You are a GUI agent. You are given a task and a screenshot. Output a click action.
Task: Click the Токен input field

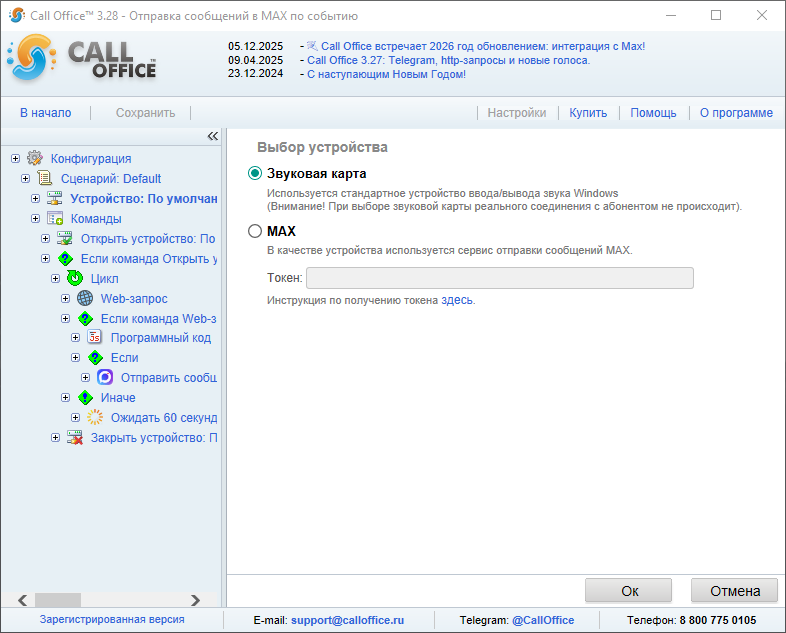499,278
